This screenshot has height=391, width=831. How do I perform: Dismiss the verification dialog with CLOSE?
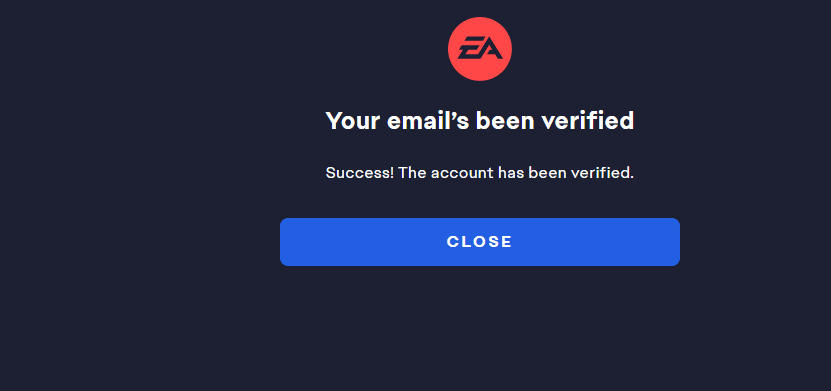pyautogui.click(x=480, y=242)
